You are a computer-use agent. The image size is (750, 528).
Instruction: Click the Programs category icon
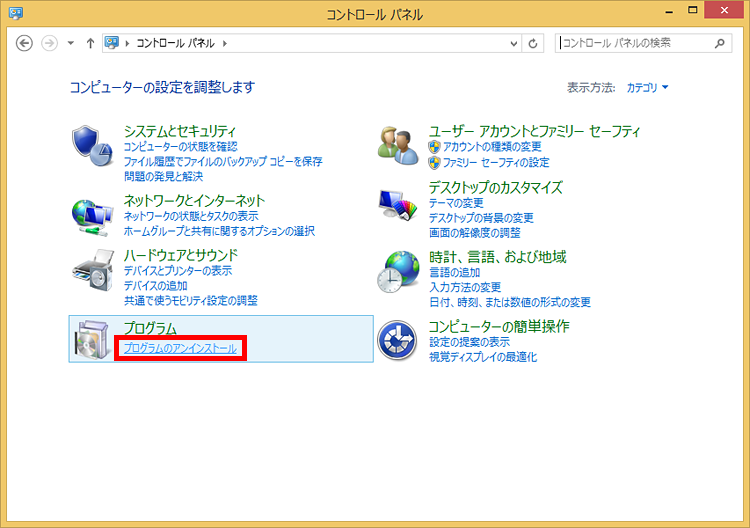click(94, 340)
